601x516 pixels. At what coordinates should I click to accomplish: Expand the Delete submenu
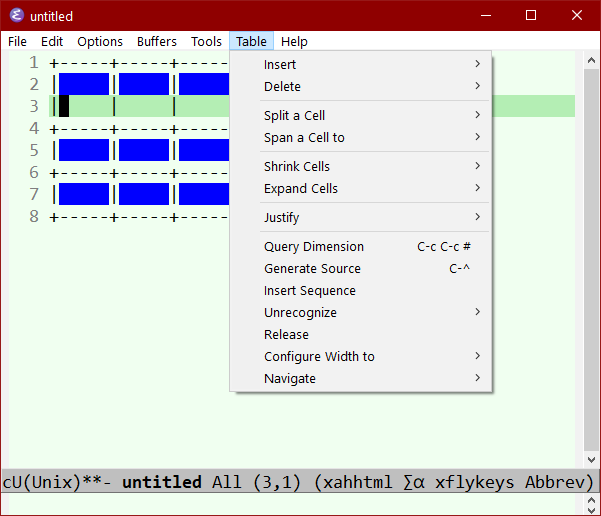click(360, 86)
